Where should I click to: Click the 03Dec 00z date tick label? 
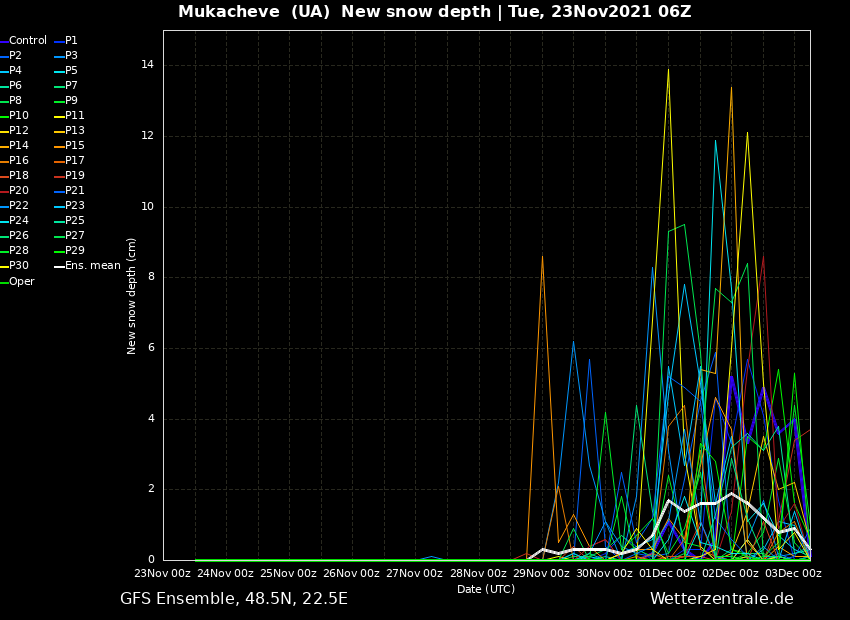pos(794,574)
